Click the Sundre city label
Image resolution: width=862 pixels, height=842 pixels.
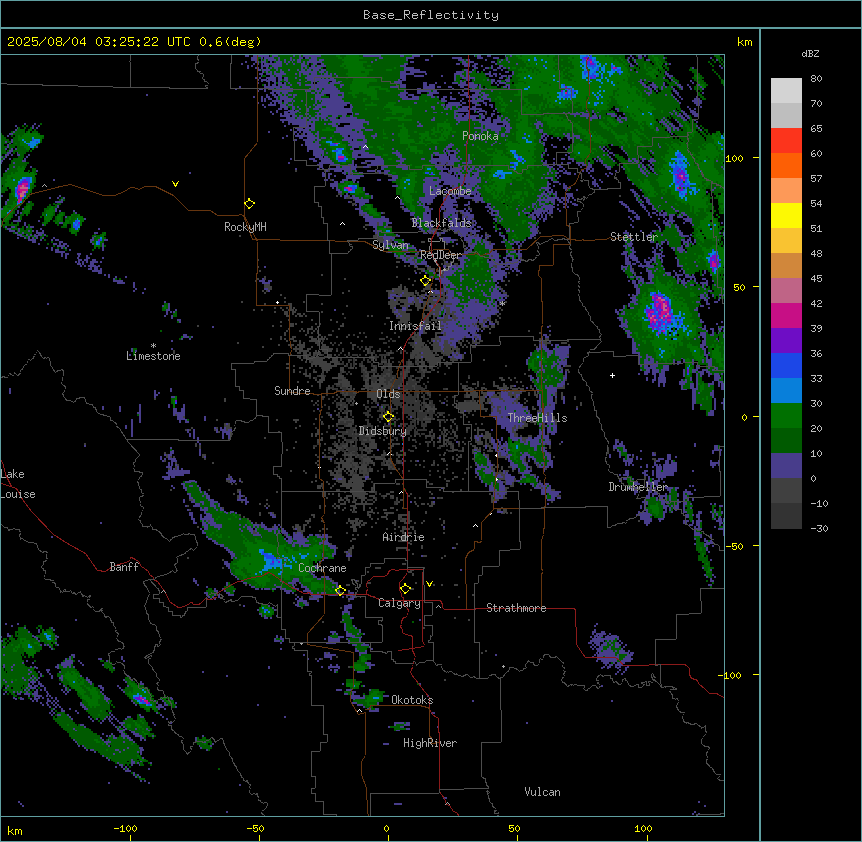292,391
